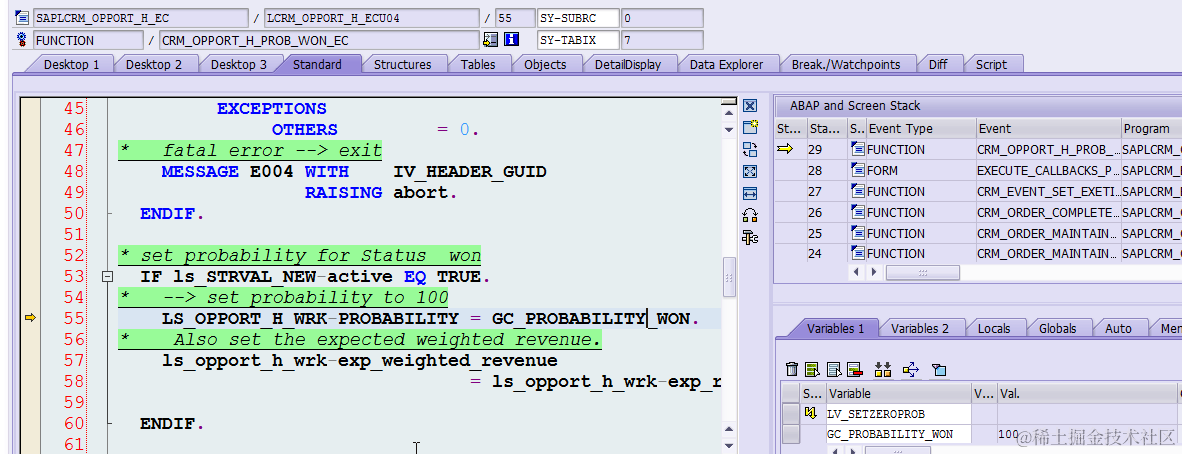
Task: Click the Event Type column header
Action: 920,128
